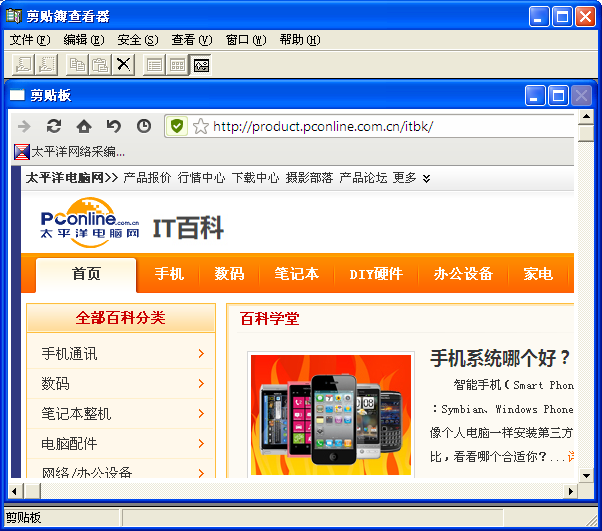Expand the sidebar 数码 category chevron
Screen dimensions: 602x531
coord(201,384)
